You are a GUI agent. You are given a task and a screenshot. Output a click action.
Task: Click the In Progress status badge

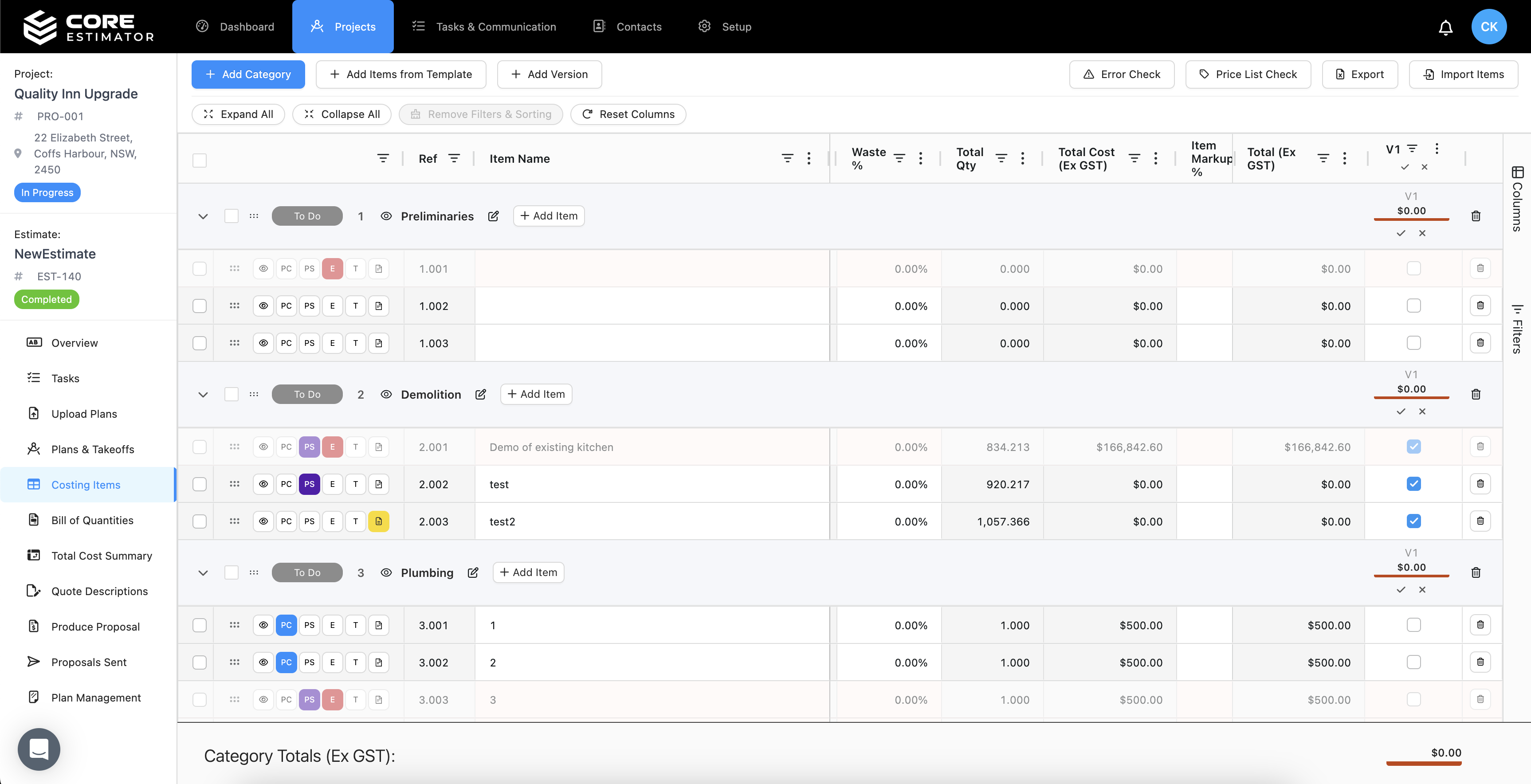[x=47, y=192]
